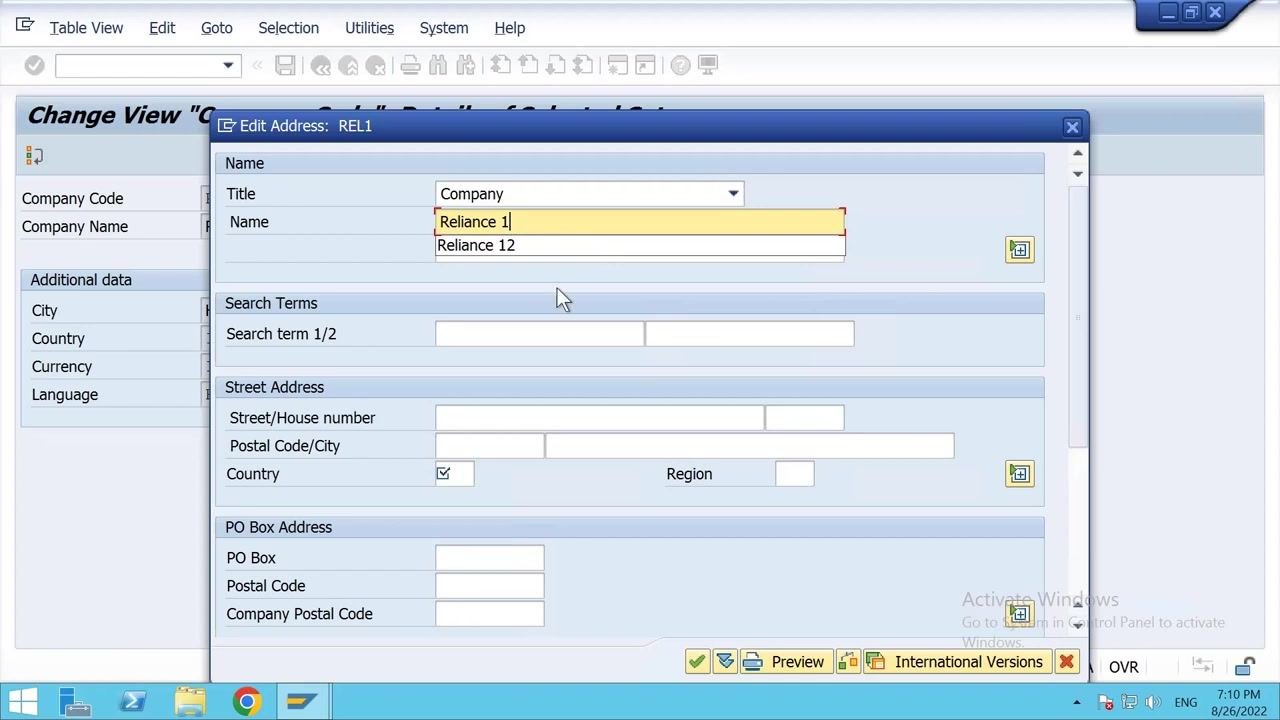
Task: Open the Selection menu
Action: [288, 28]
